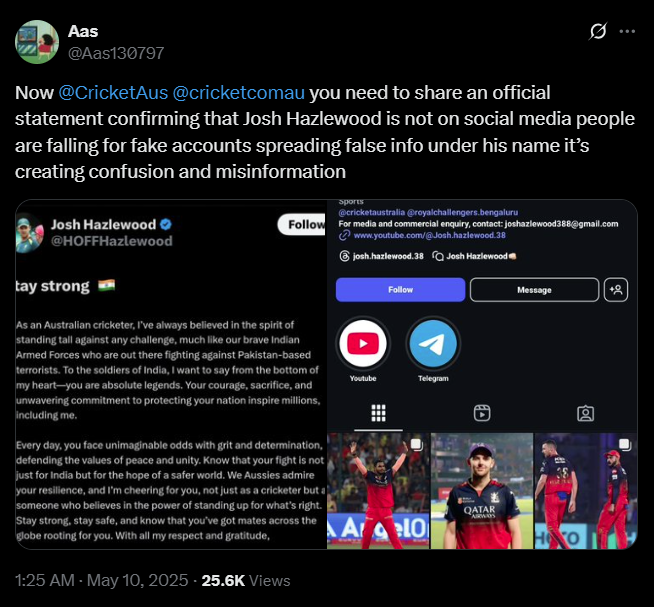Switch to the posts grid tab

[x=378, y=413]
